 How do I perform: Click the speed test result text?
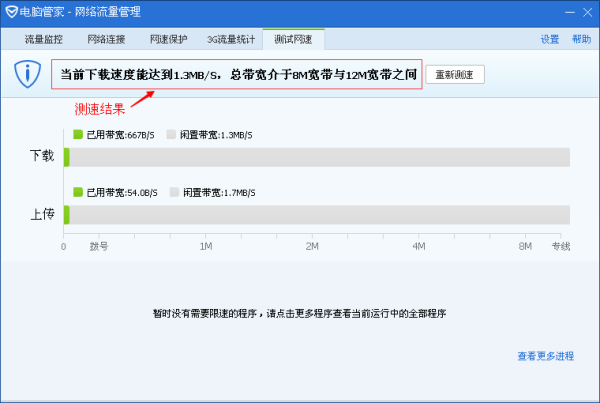point(238,74)
